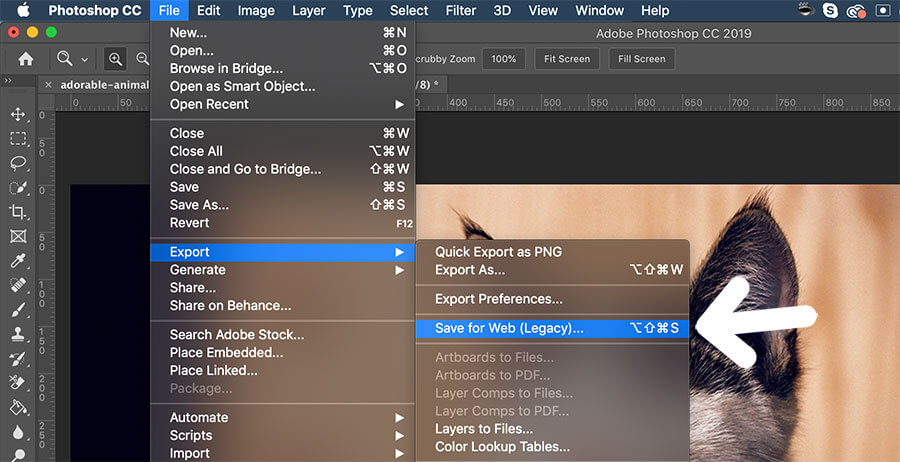
Task: Expand the Automate submenu
Action: point(399,418)
